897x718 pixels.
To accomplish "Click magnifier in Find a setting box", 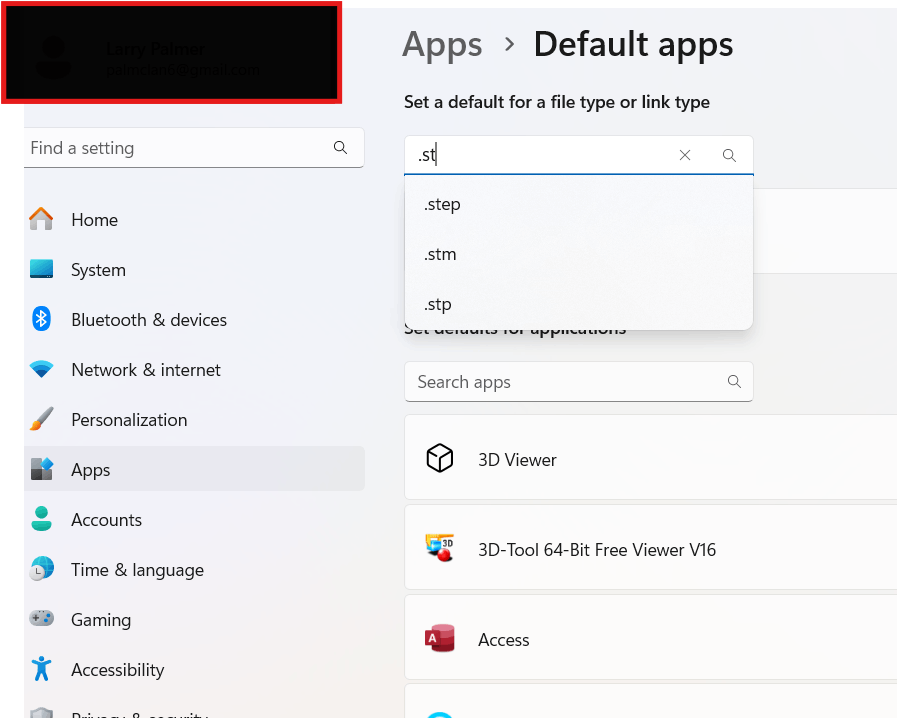I will [x=340, y=148].
